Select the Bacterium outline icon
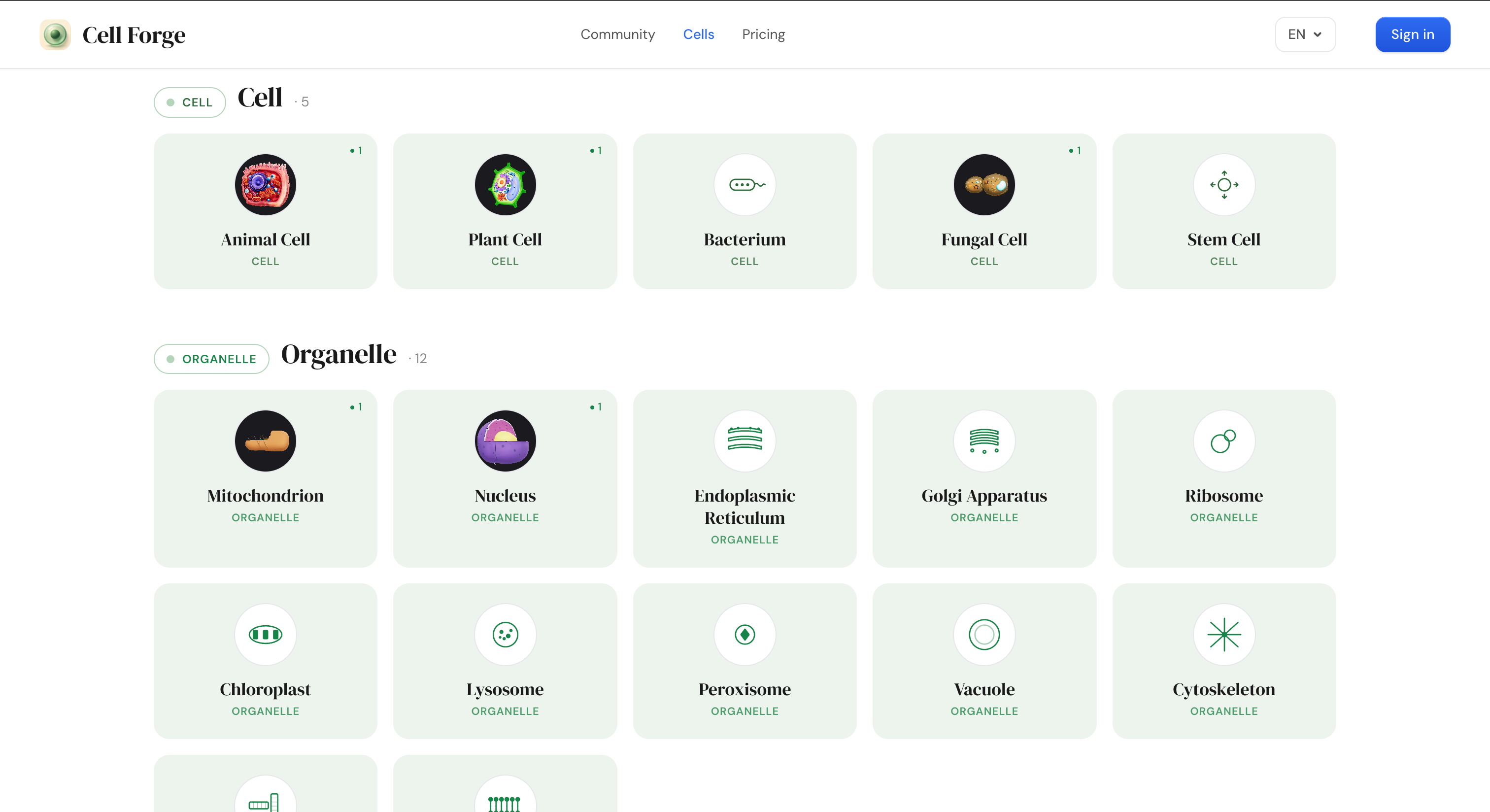Image resolution: width=1490 pixels, height=812 pixels. click(x=745, y=185)
